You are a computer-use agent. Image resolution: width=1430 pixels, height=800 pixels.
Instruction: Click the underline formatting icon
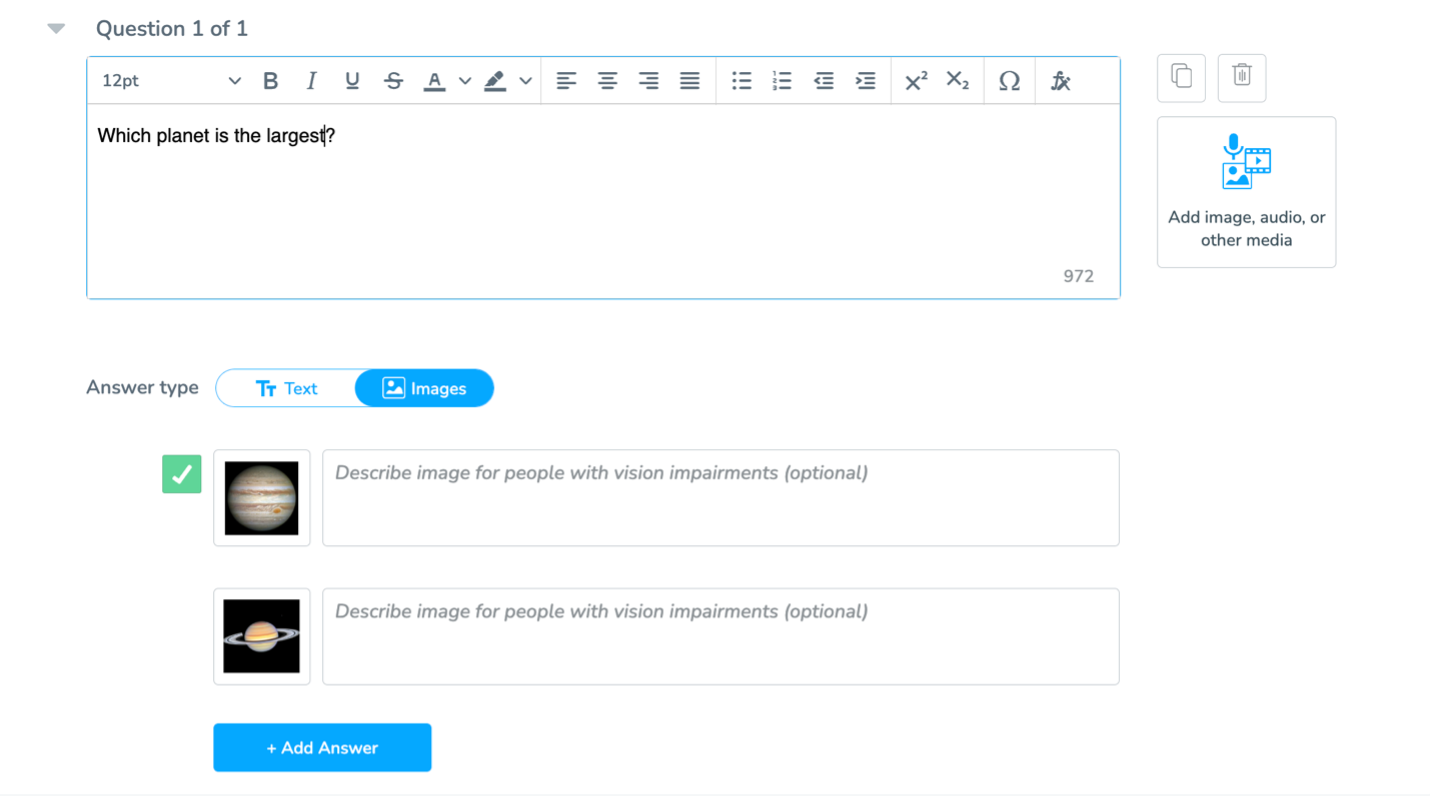[x=352, y=81]
